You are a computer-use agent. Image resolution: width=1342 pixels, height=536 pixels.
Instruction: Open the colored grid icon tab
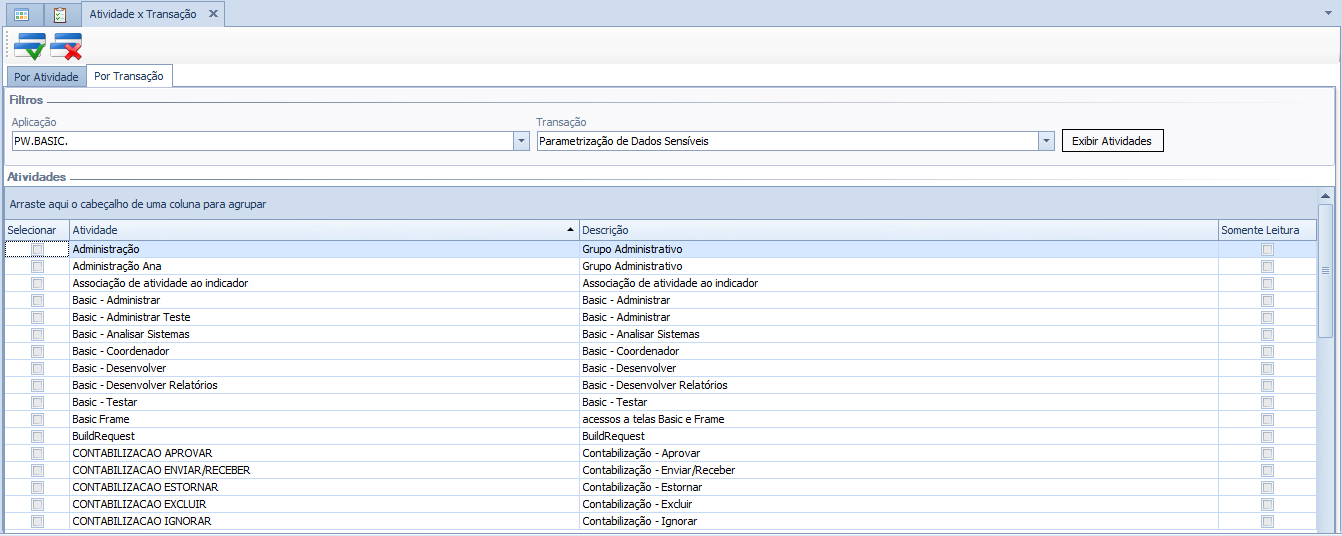coord(21,15)
